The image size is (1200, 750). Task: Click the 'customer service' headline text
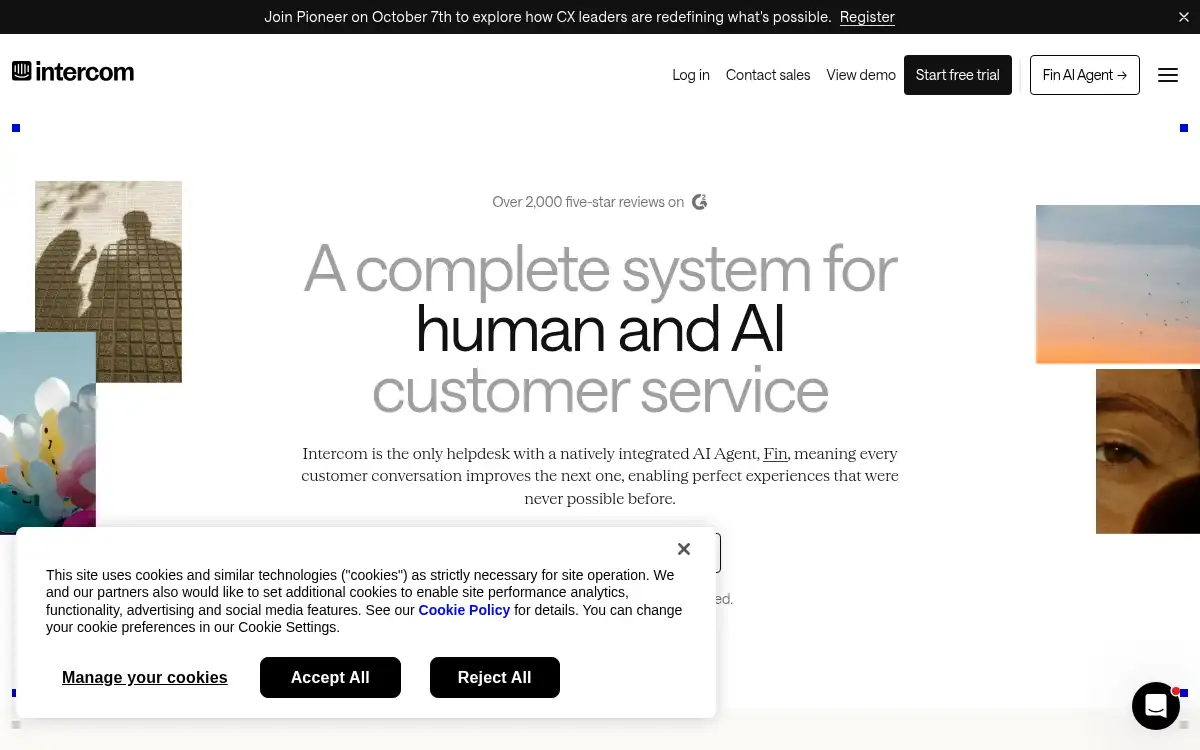[600, 391]
